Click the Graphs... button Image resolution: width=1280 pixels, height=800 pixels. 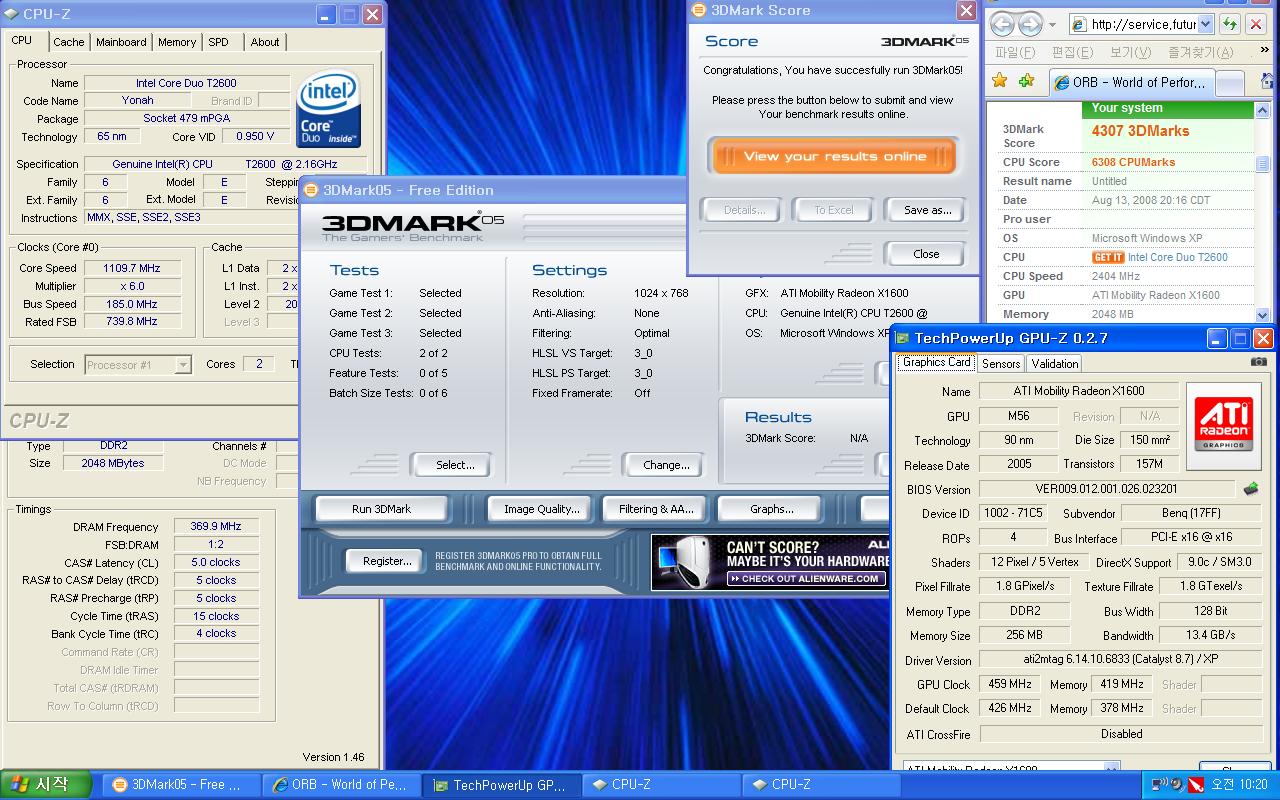(771, 509)
